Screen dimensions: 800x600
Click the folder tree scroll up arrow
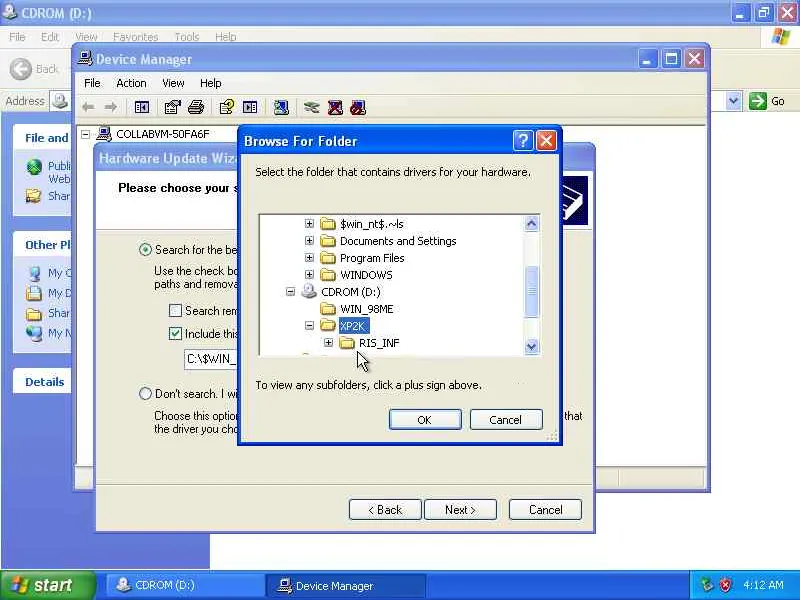point(531,223)
